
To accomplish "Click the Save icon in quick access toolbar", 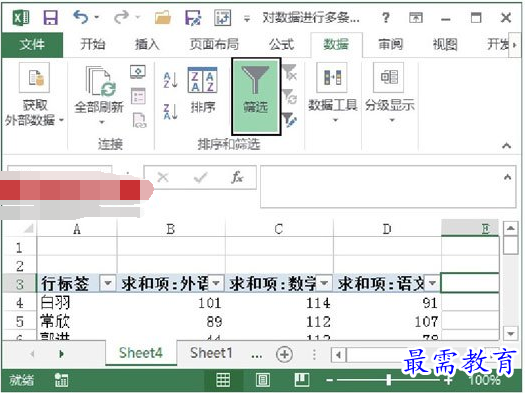I will [51, 17].
